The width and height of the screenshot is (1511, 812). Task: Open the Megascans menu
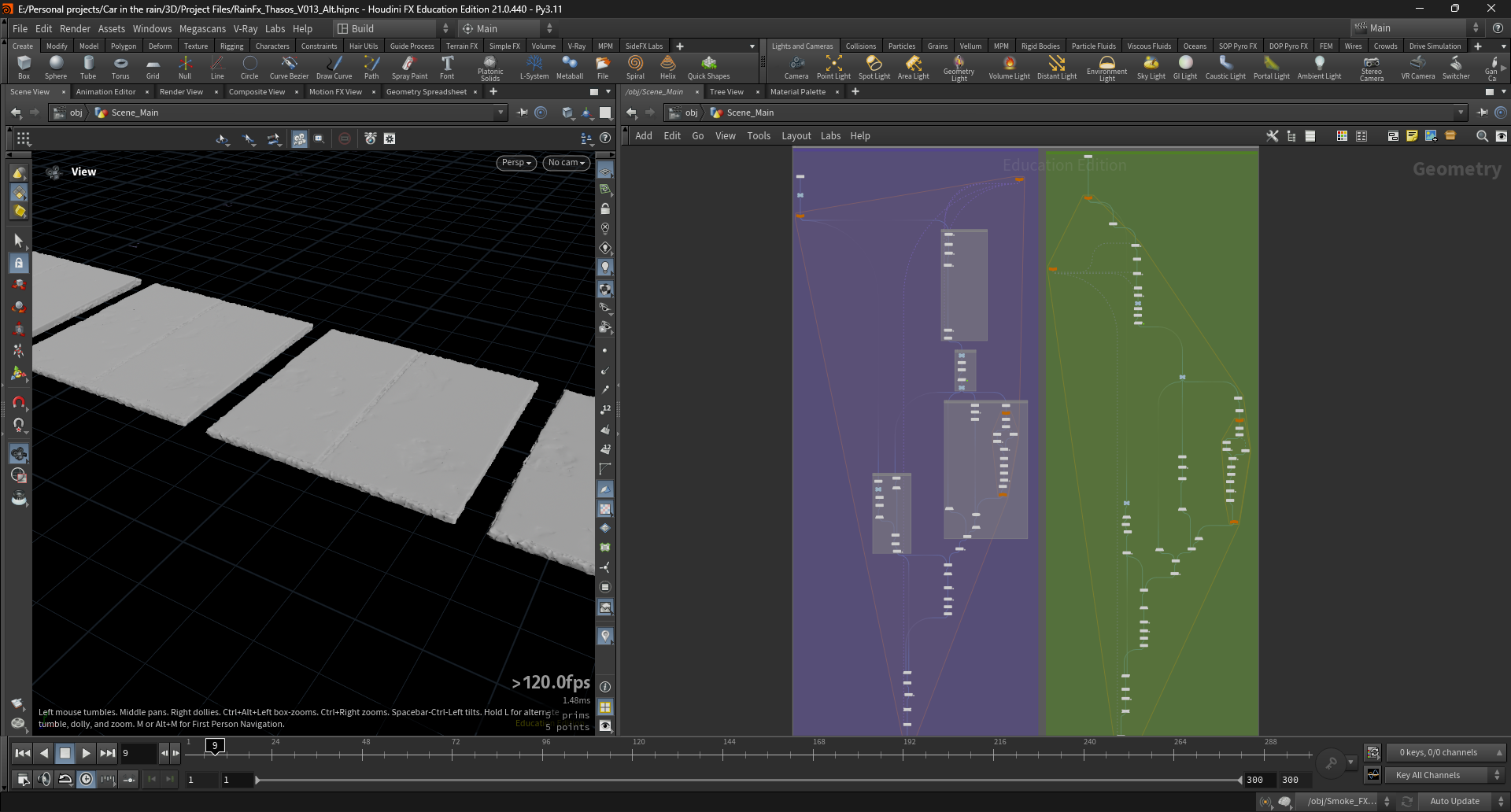point(202,28)
